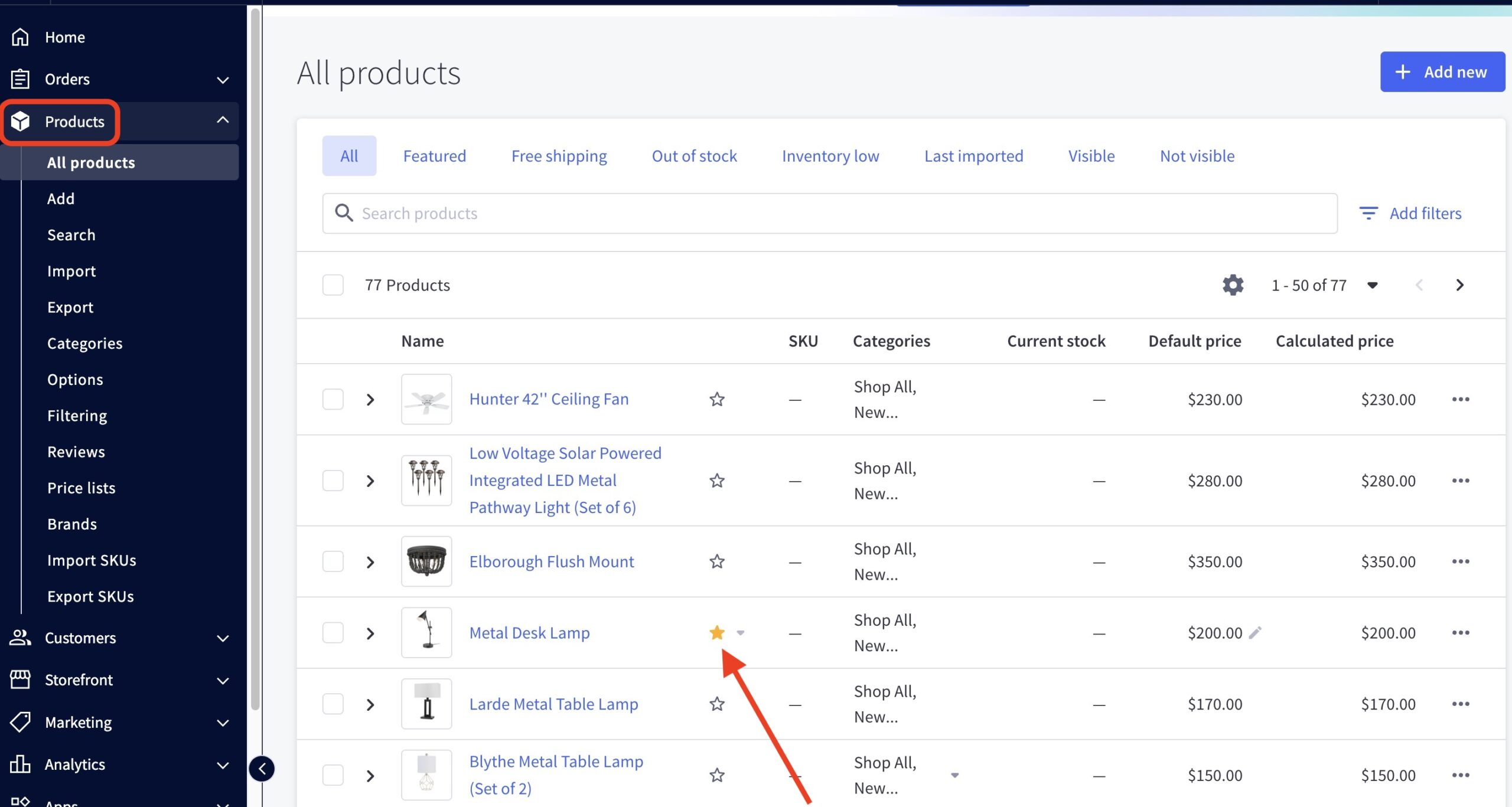1512x807 pixels.
Task: Check the select-all products checkbox
Action: 333,285
